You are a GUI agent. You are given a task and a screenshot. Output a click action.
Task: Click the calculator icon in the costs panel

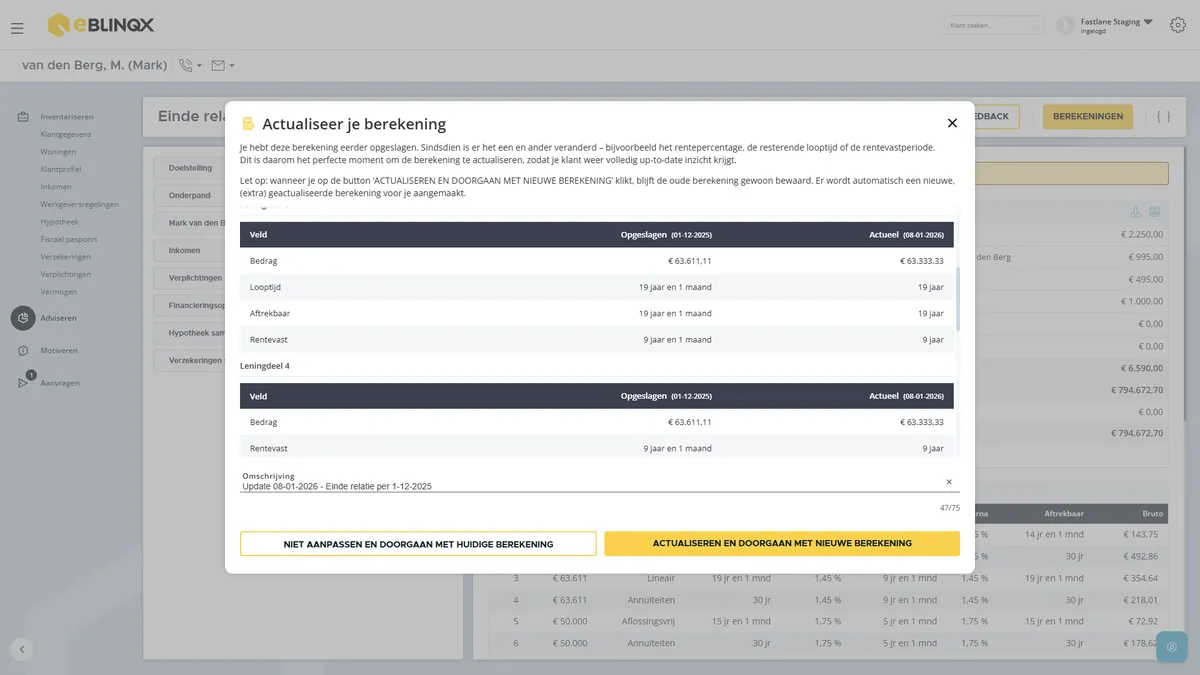point(1155,212)
